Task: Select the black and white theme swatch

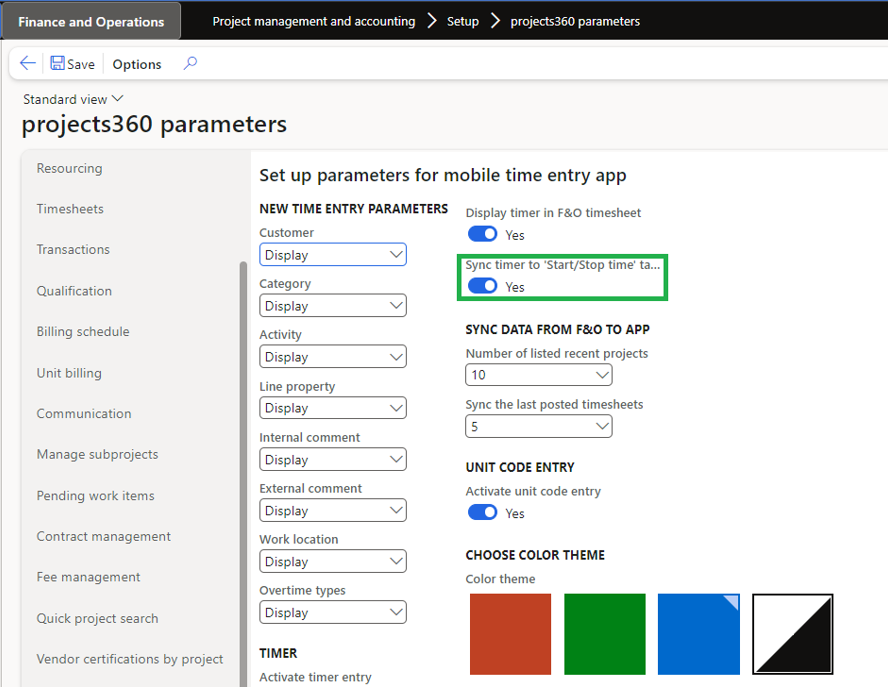Action: coord(792,634)
